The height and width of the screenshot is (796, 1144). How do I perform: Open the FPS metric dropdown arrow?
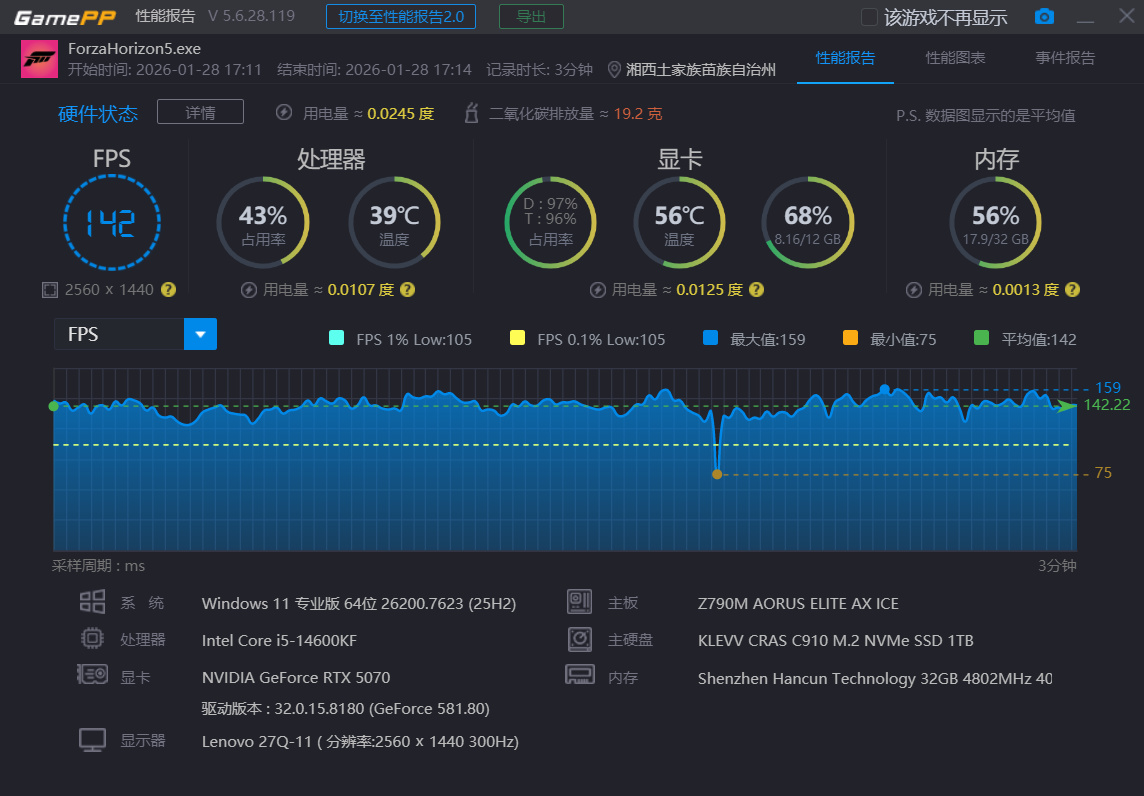(200, 334)
